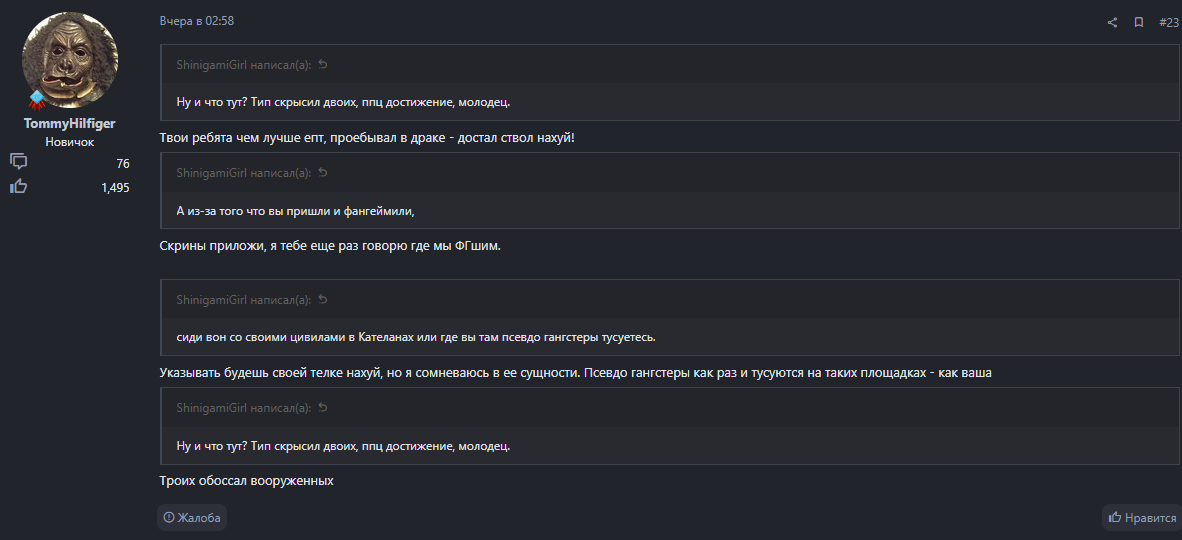The height and width of the screenshot is (540, 1182).
Task: Click the share post icon
Action: tap(1112, 22)
